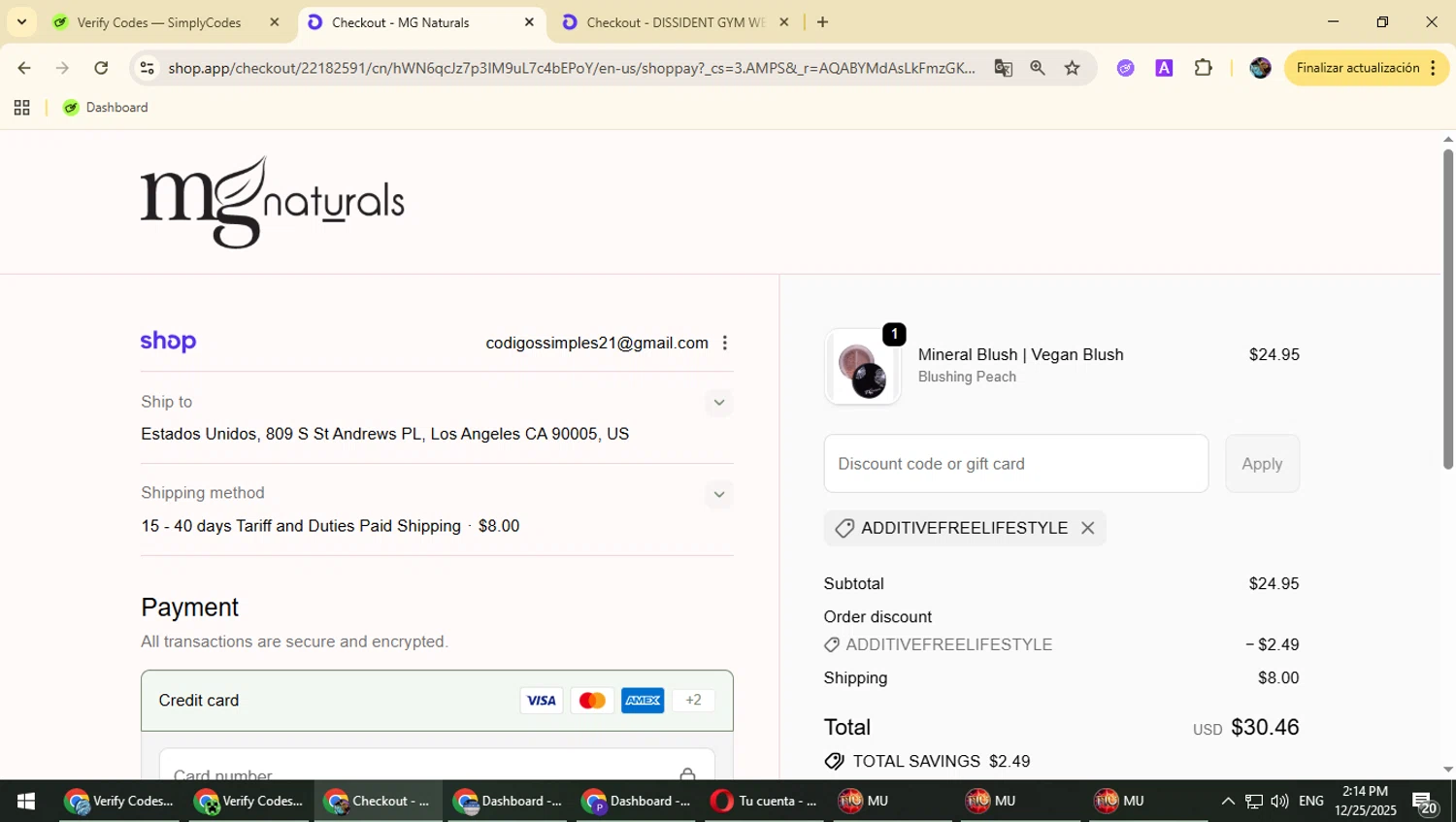Image resolution: width=1456 pixels, height=822 pixels.
Task: Click the Shop Pay logo
Action: click(168, 342)
